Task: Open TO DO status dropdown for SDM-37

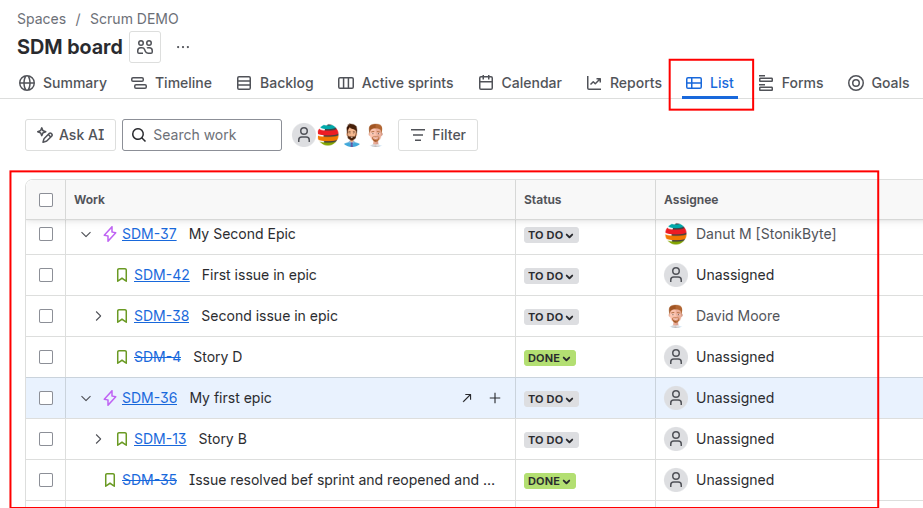Action: (551, 235)
